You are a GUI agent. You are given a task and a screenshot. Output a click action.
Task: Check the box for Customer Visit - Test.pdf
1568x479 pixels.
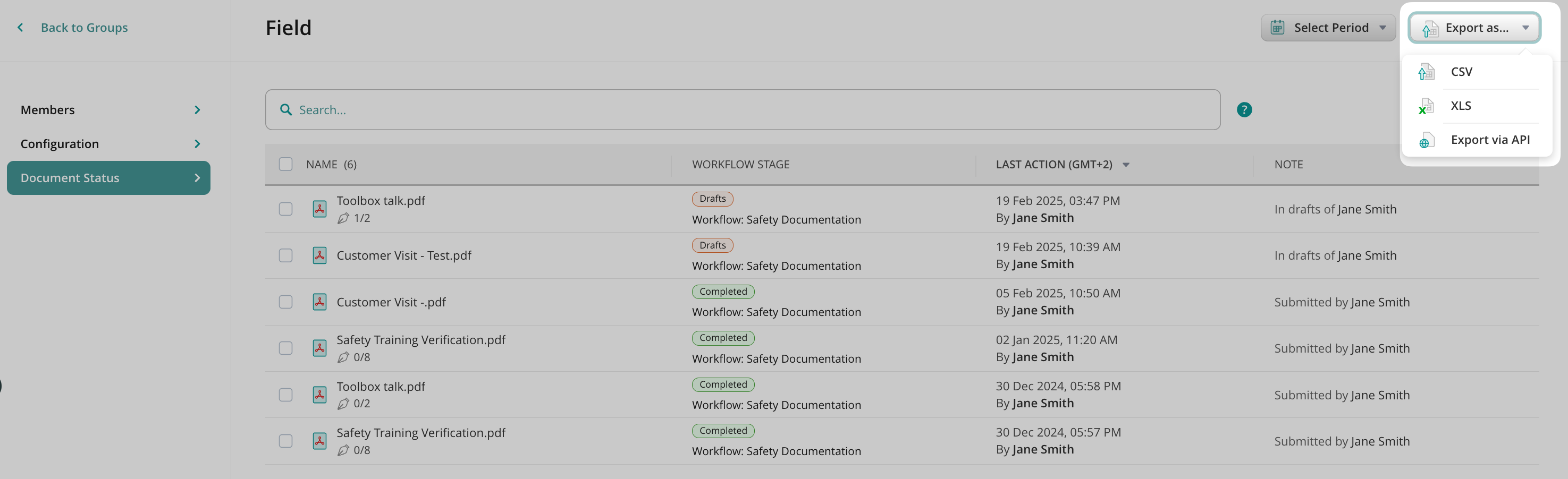tap(285, 255)
